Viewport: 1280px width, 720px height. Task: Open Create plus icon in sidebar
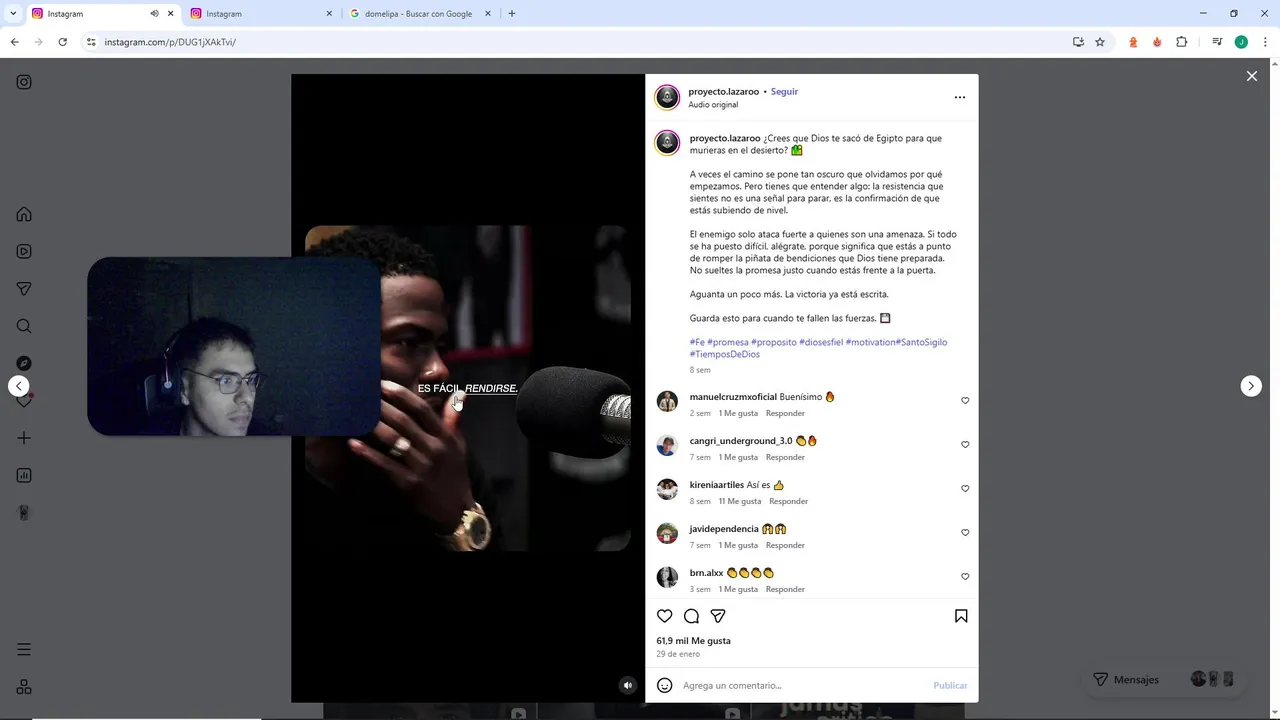point(24,438)
